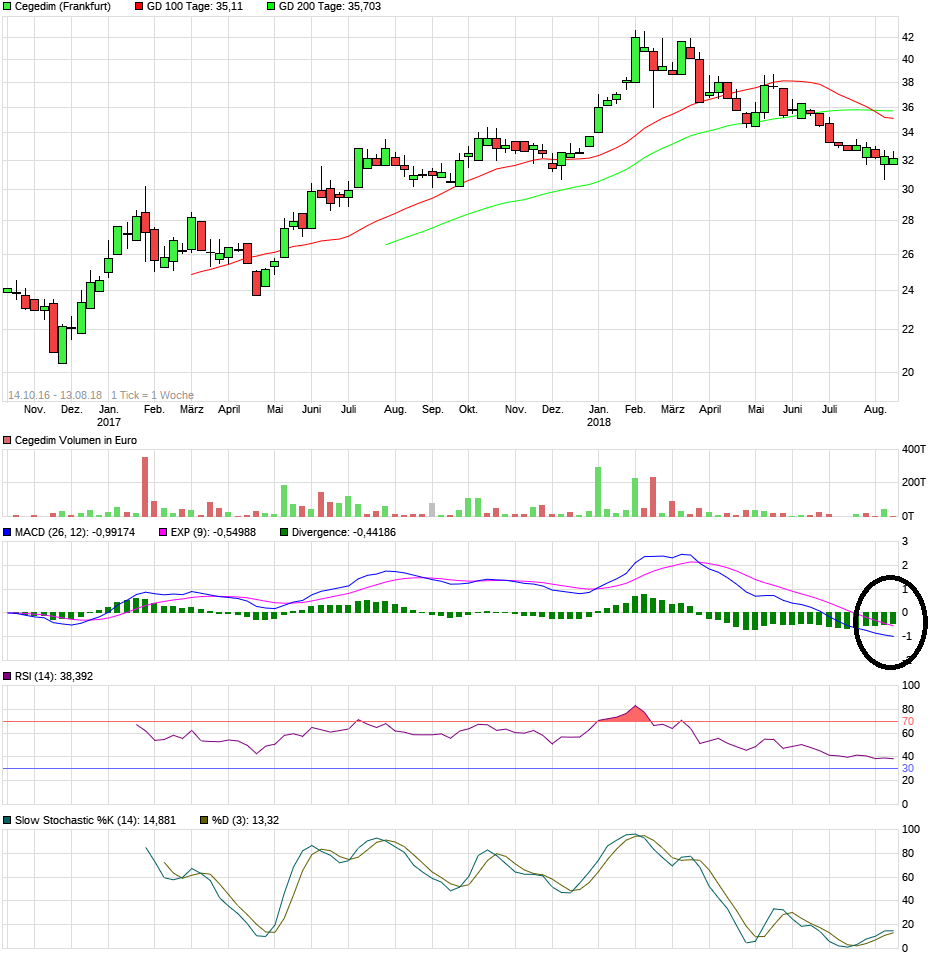
Task: Click the date range '14.10.16 - 13.08.18'
Action: click(55, 396)
